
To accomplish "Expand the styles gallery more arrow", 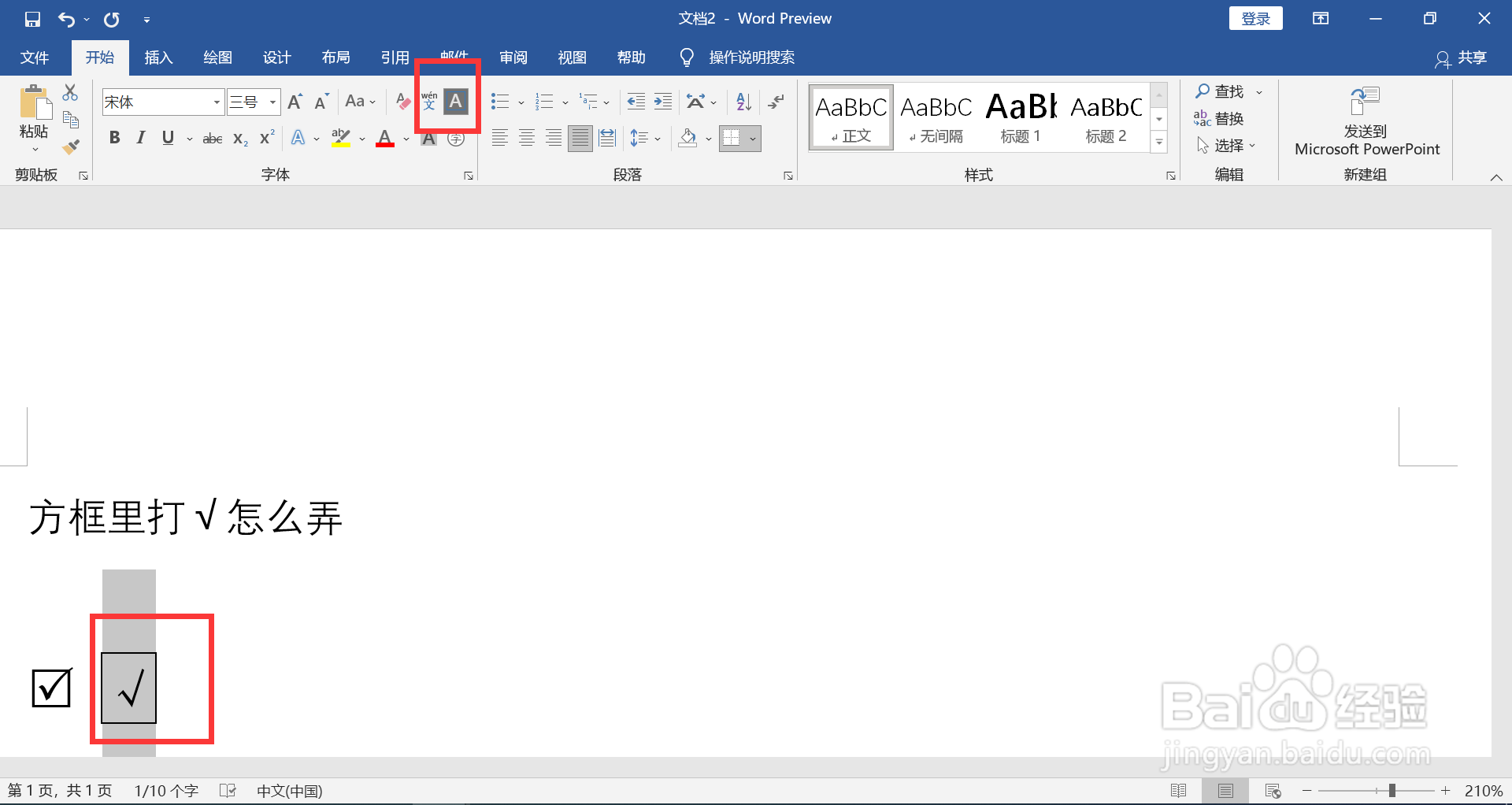I will point(1159,142).
